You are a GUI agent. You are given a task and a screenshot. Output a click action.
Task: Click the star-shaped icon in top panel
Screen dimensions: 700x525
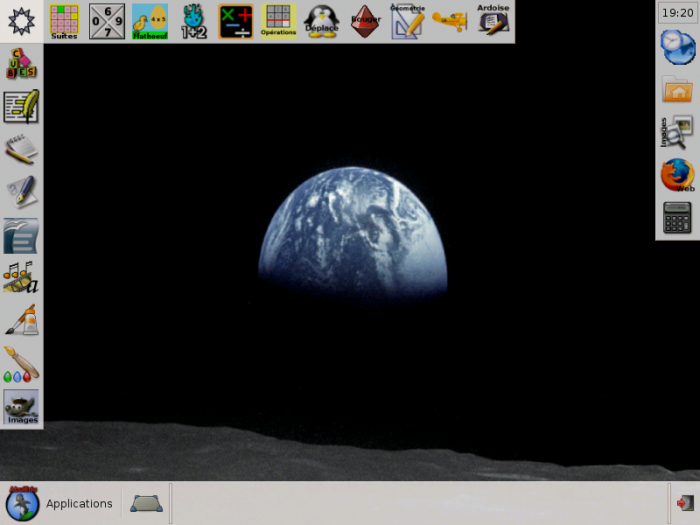click(21, 21)
